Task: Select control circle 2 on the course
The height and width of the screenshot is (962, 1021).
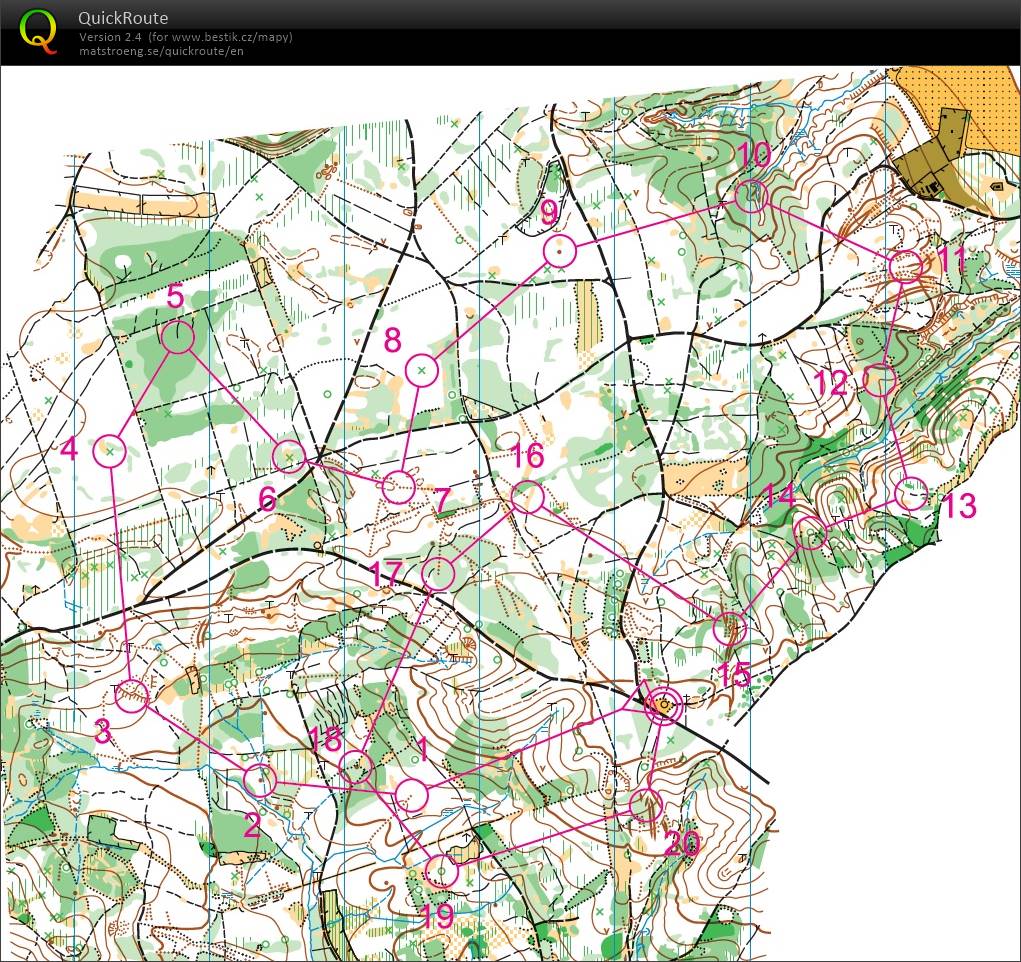Action: tap(260, 779)
